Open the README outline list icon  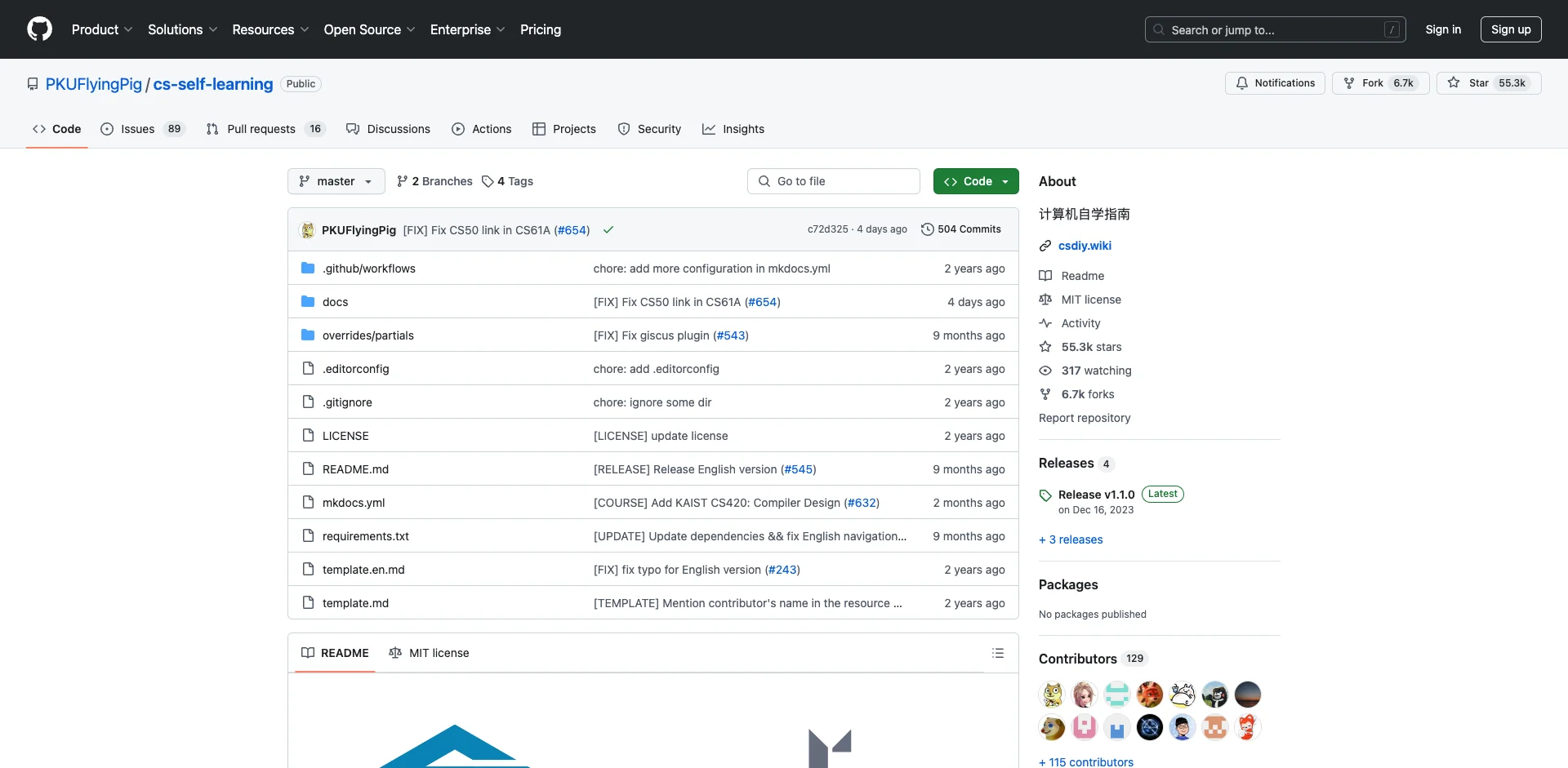(998, 653)
